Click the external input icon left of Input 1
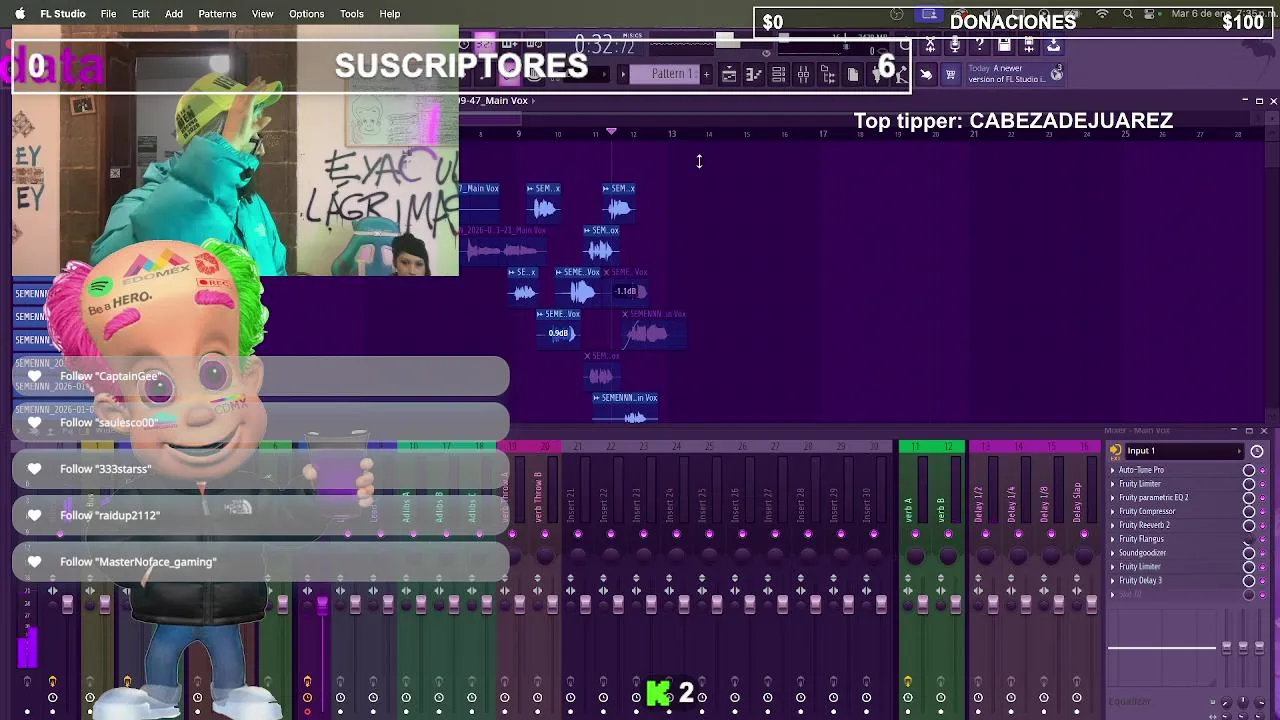1280x720 pixels. point(1115,451)
